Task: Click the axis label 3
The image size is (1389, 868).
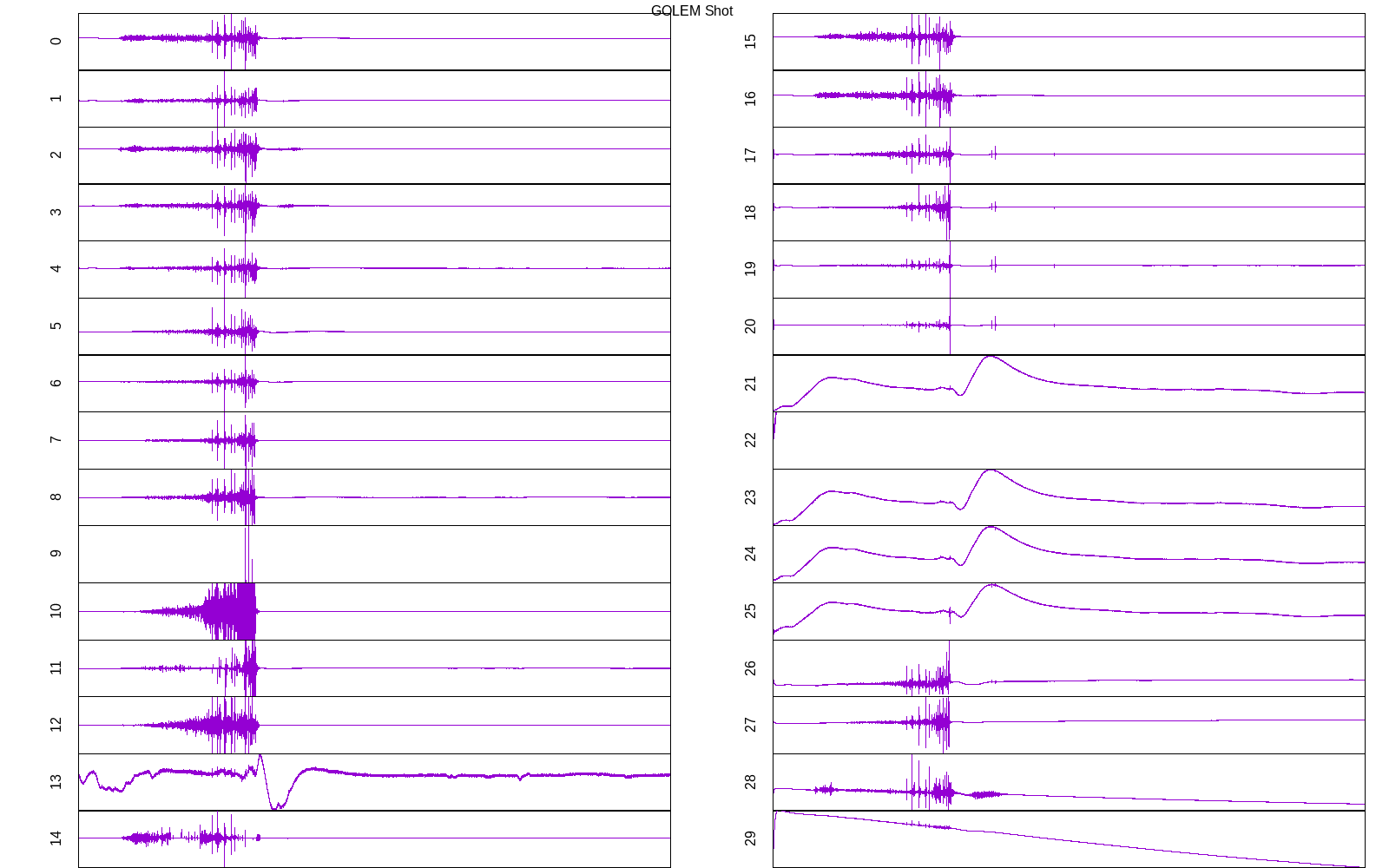Action: point(56,212)
